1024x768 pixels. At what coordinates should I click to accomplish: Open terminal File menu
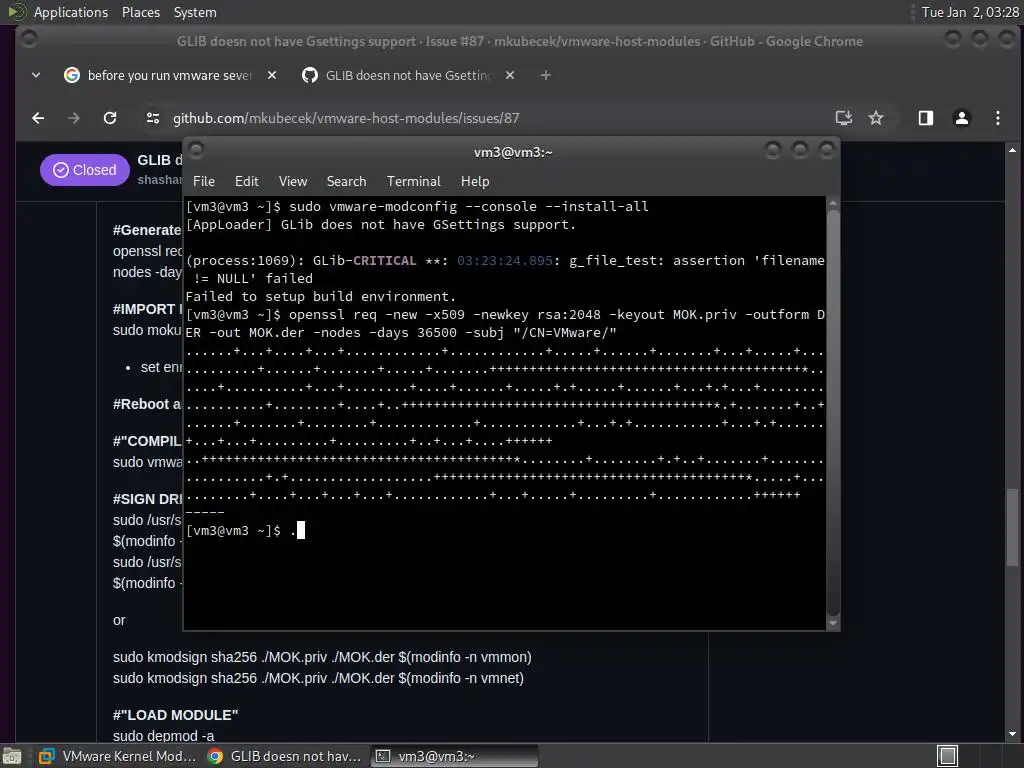(203, 182)
